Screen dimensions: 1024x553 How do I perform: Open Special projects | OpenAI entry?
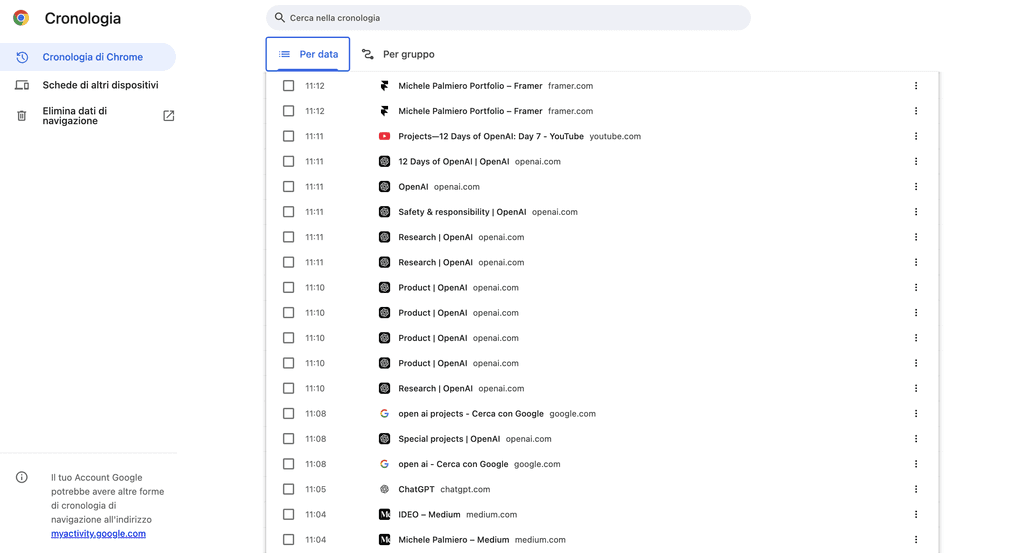tap(449, 439)
